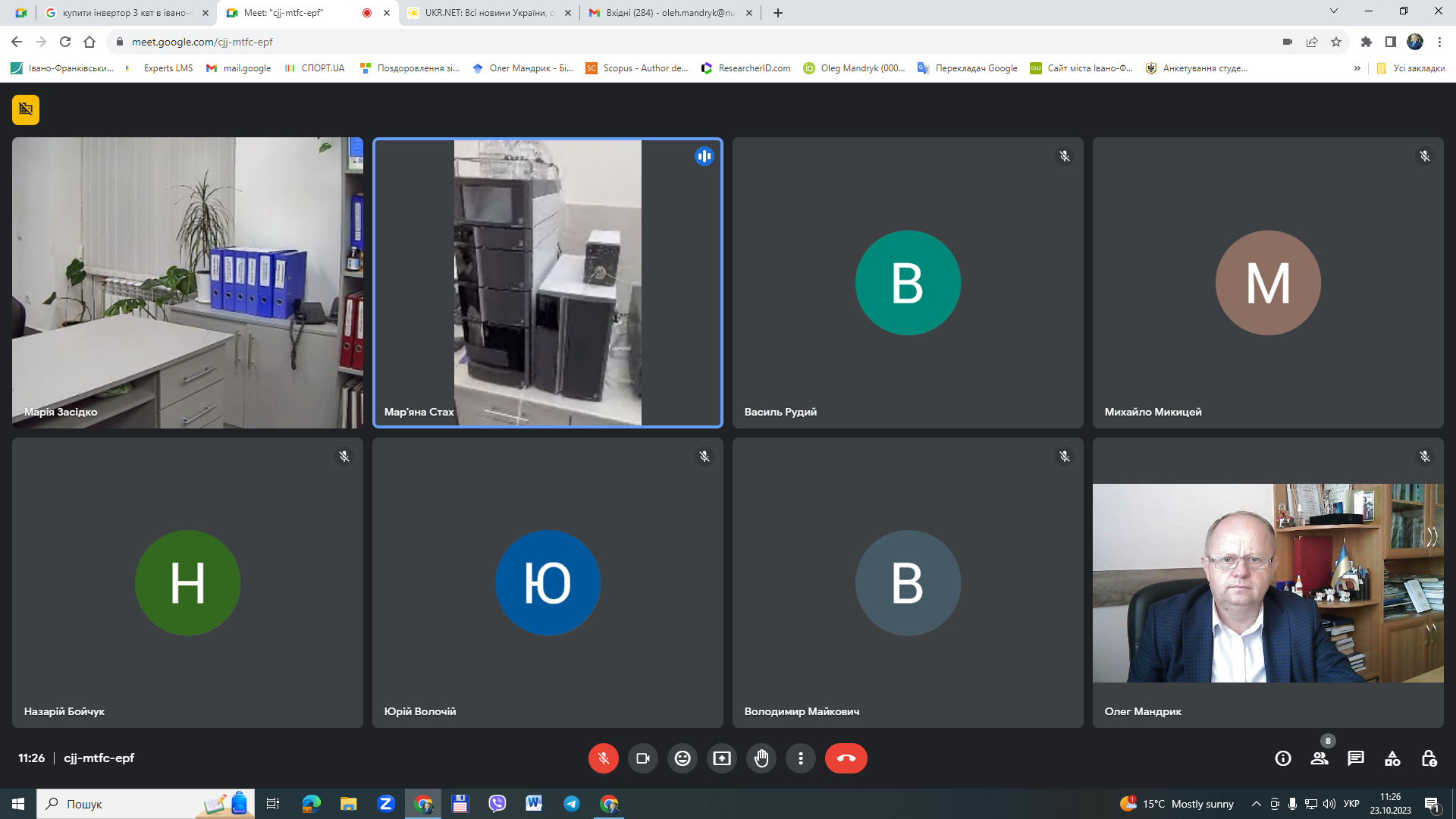
Task: Start presenting your screen
Action: tap(722, 758)
